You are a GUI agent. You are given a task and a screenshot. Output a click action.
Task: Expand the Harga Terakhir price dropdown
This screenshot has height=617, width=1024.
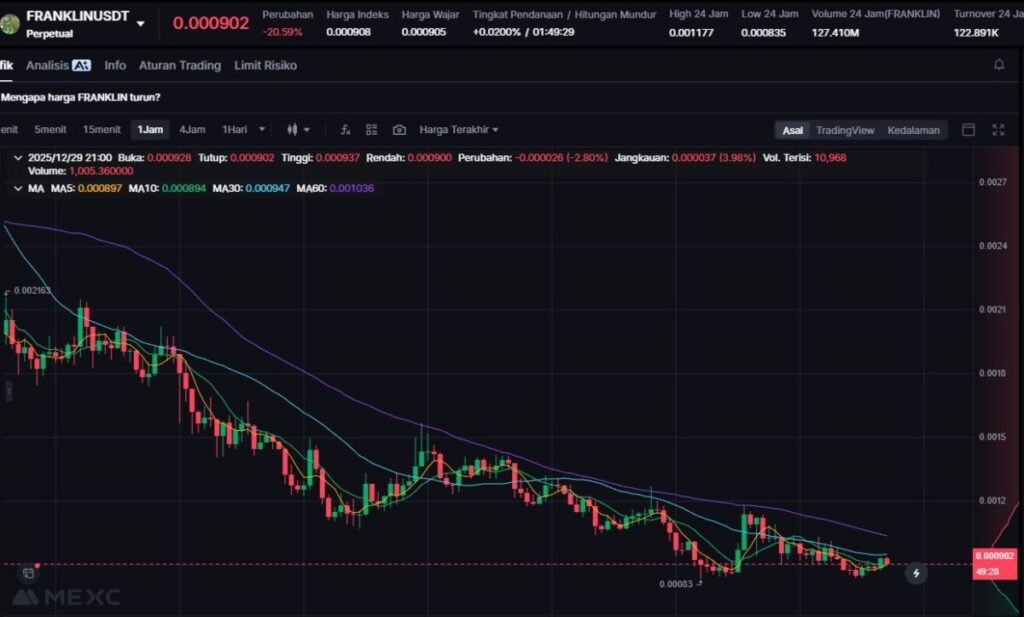[459, 130]
